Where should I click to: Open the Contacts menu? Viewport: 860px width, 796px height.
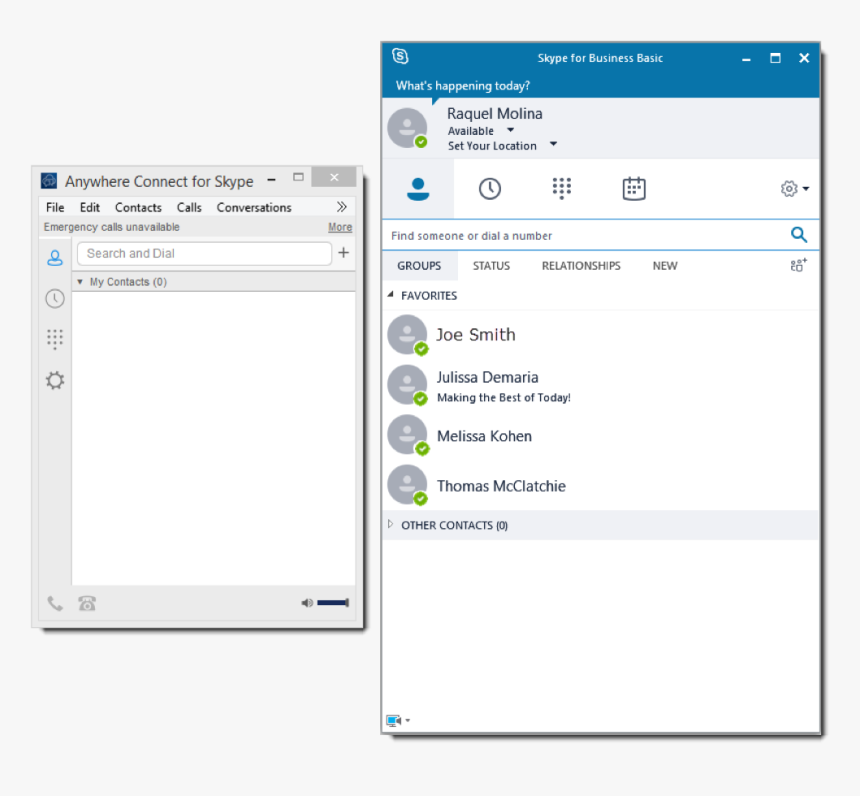click(x=138, y=207)
